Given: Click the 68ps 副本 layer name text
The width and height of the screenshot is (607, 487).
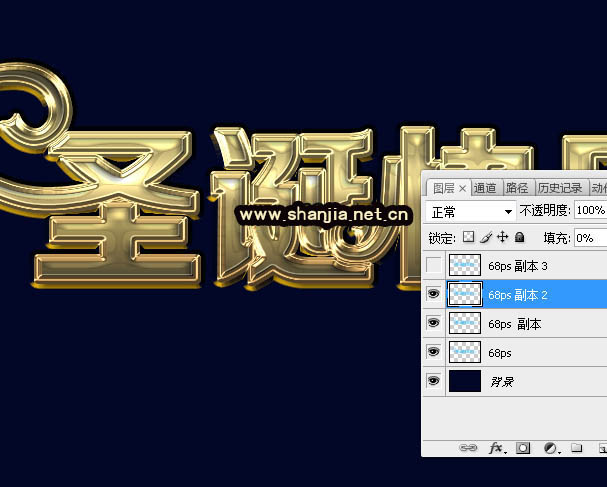Looking at the screenshot, I should (514, 324).
